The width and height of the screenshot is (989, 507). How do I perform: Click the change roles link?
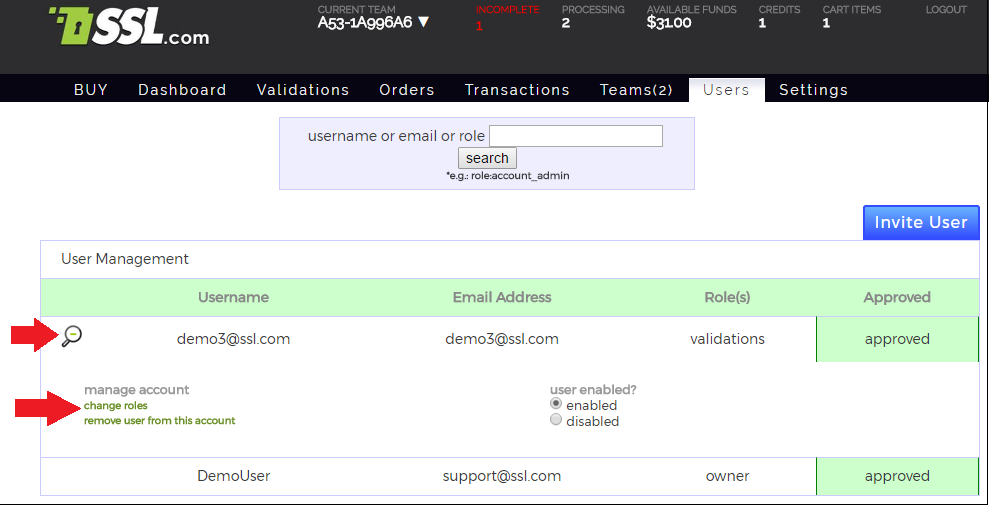116,406
